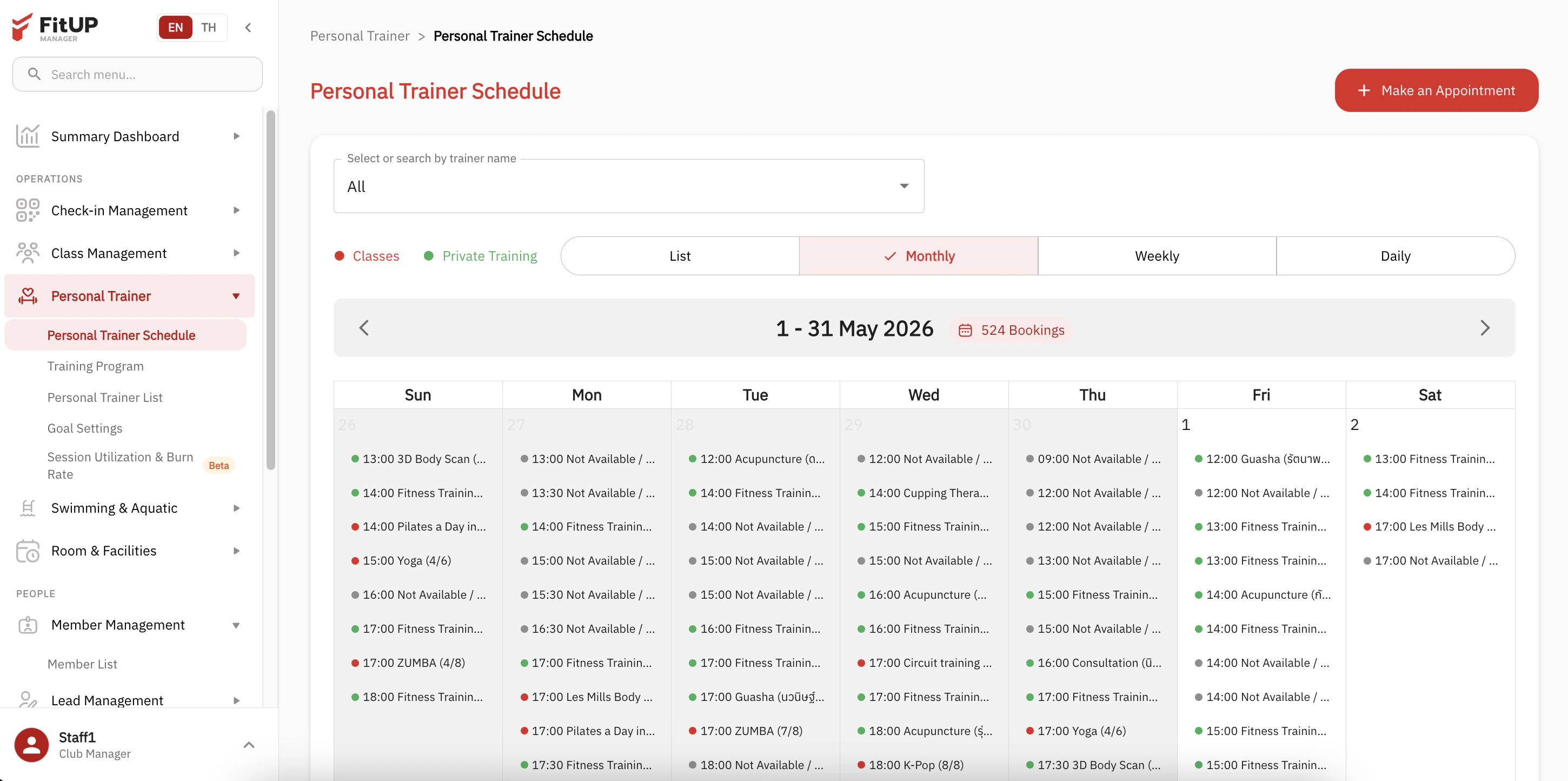The height and width of the screenshot is (781, 1568).
Task: Click the Check-in Management QR icon
Action: [x=28, y=210]
